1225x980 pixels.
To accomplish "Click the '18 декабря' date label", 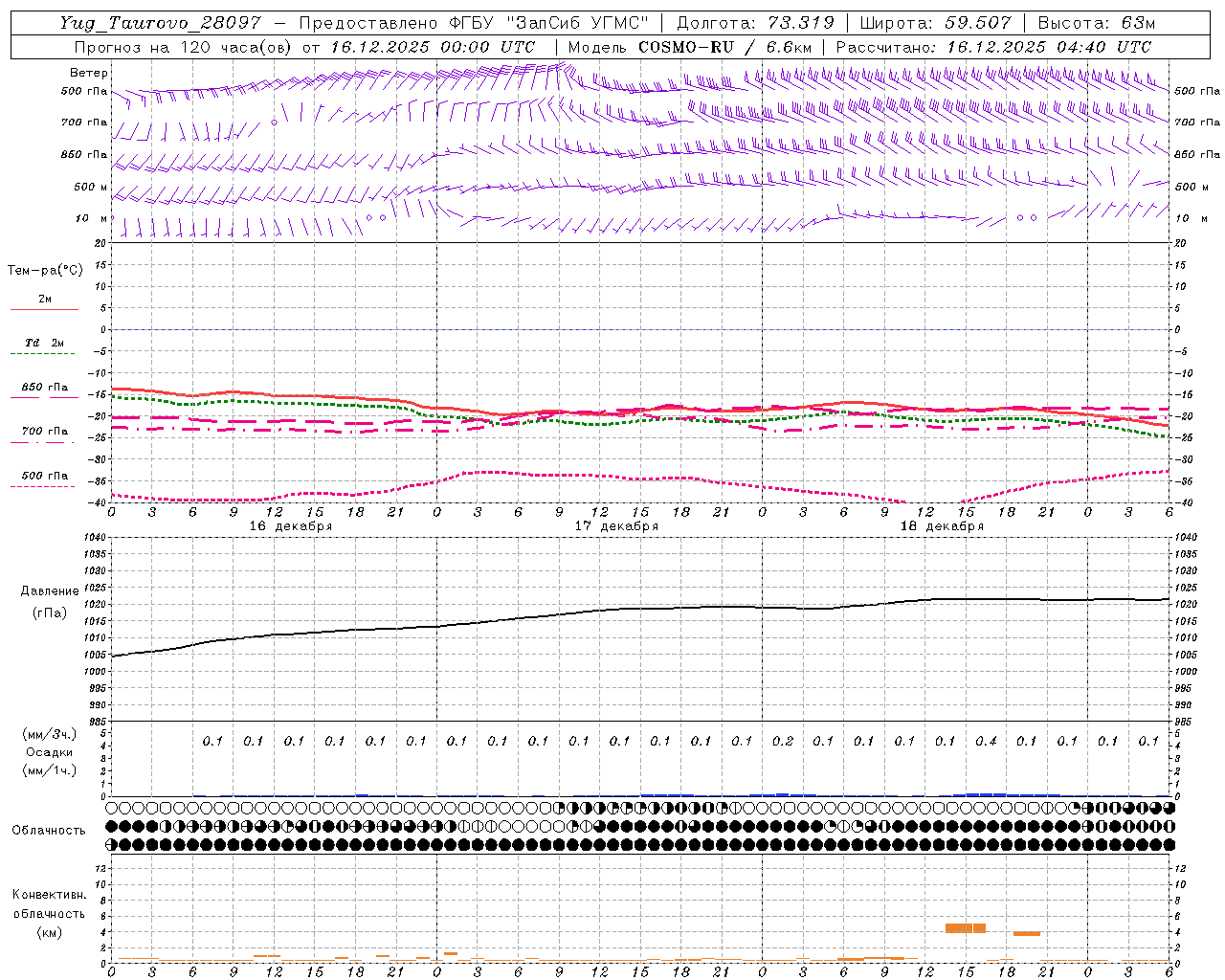I will pyautogui.click(x=942, y=526).
